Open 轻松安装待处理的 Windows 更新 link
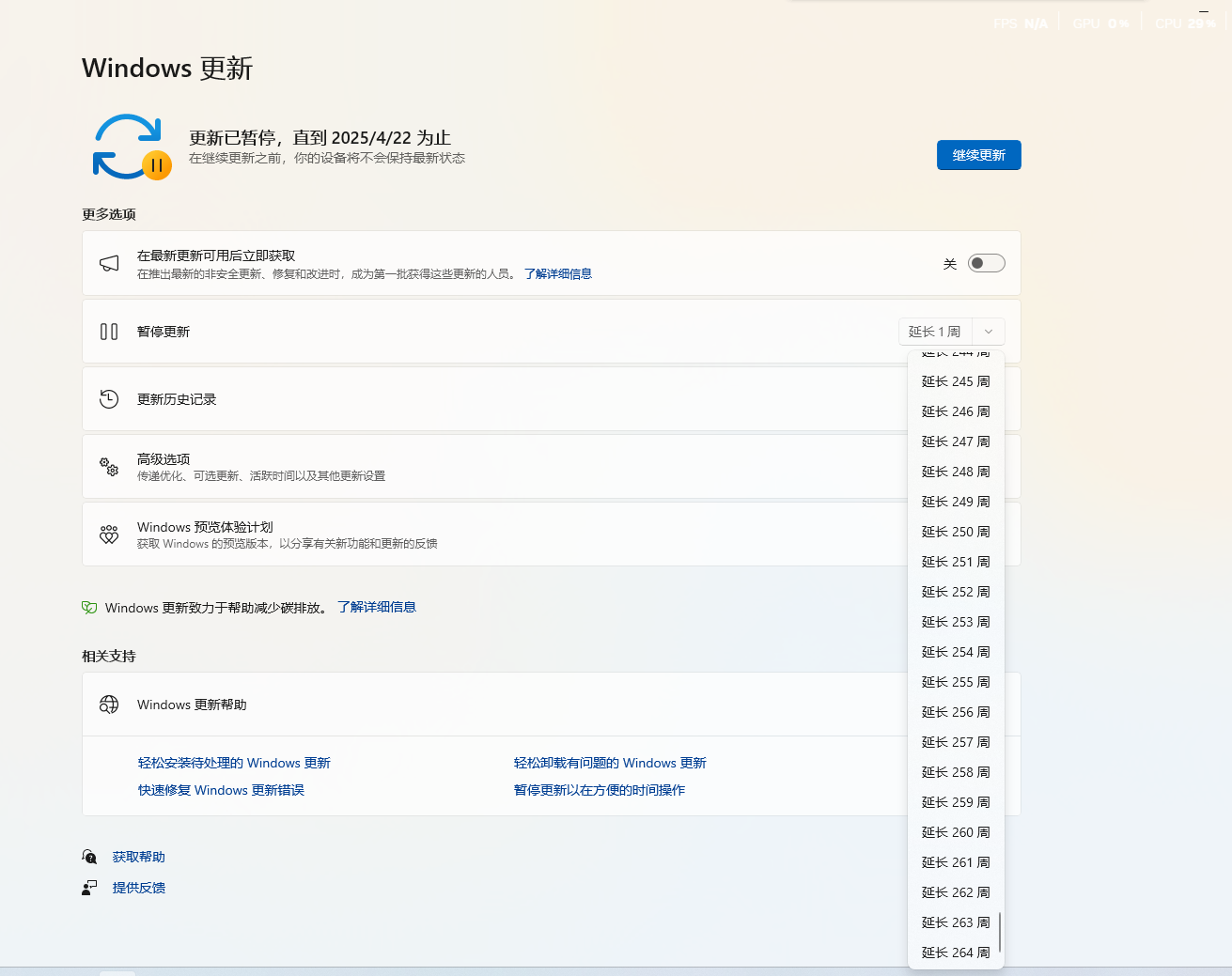The height and width of the screenshot is (976, 1232). [x=234, y=763]
